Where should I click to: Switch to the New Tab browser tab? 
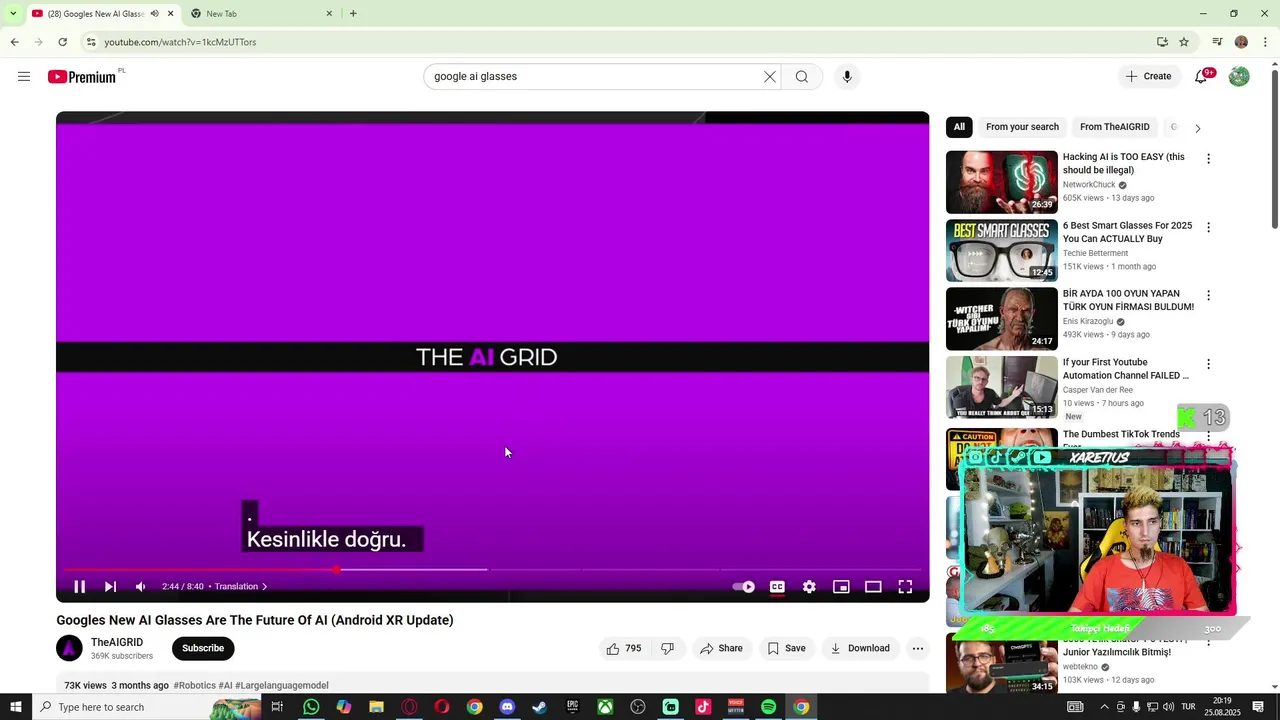[x=260, y=14]
